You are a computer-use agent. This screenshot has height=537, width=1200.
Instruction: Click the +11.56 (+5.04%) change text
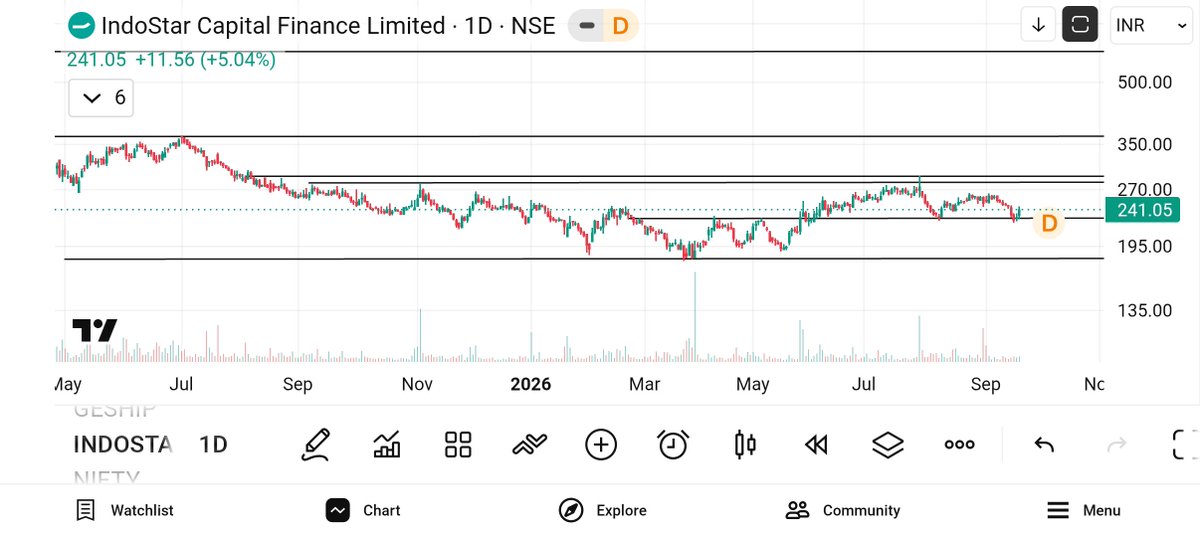(x=205, y=60)
